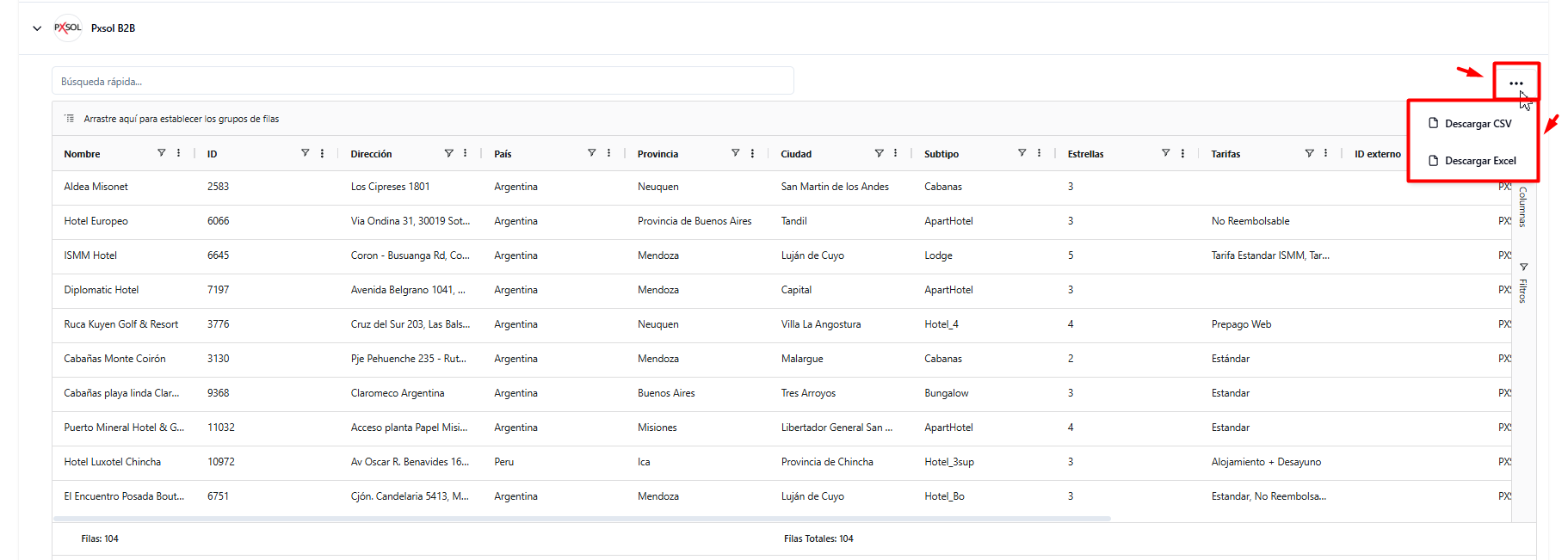Open the Ciudad column three-dot menu
Screen dimensions: 1568x560
click(895, 153)
